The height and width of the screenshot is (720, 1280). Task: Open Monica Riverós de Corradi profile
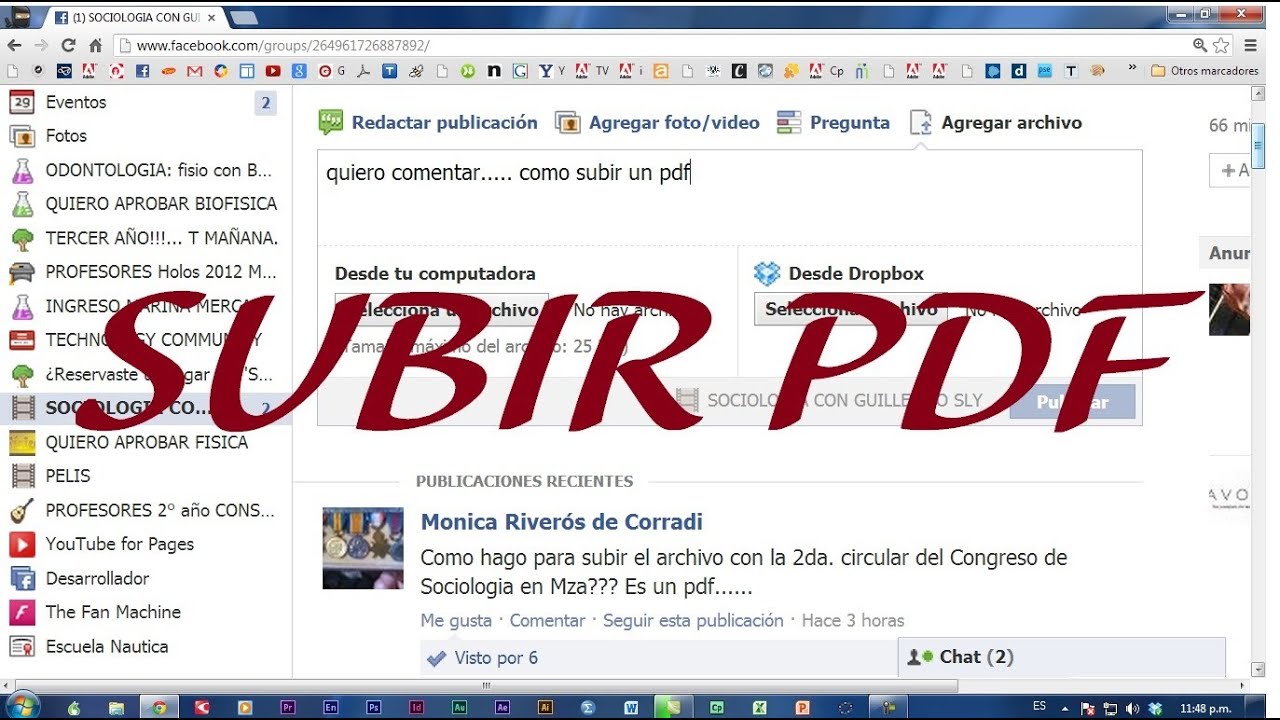tap(561, 522)
